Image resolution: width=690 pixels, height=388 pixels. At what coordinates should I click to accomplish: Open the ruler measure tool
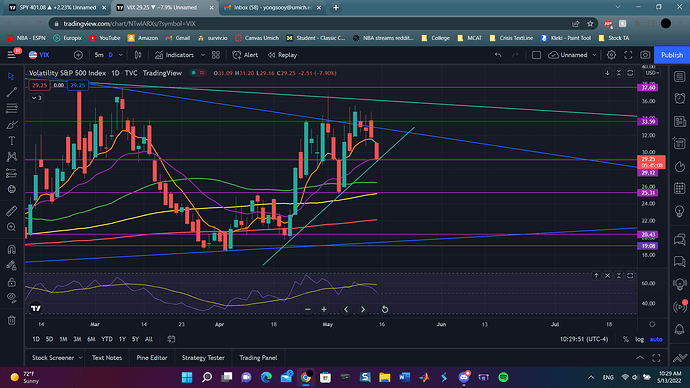click(x=11, y=211)
